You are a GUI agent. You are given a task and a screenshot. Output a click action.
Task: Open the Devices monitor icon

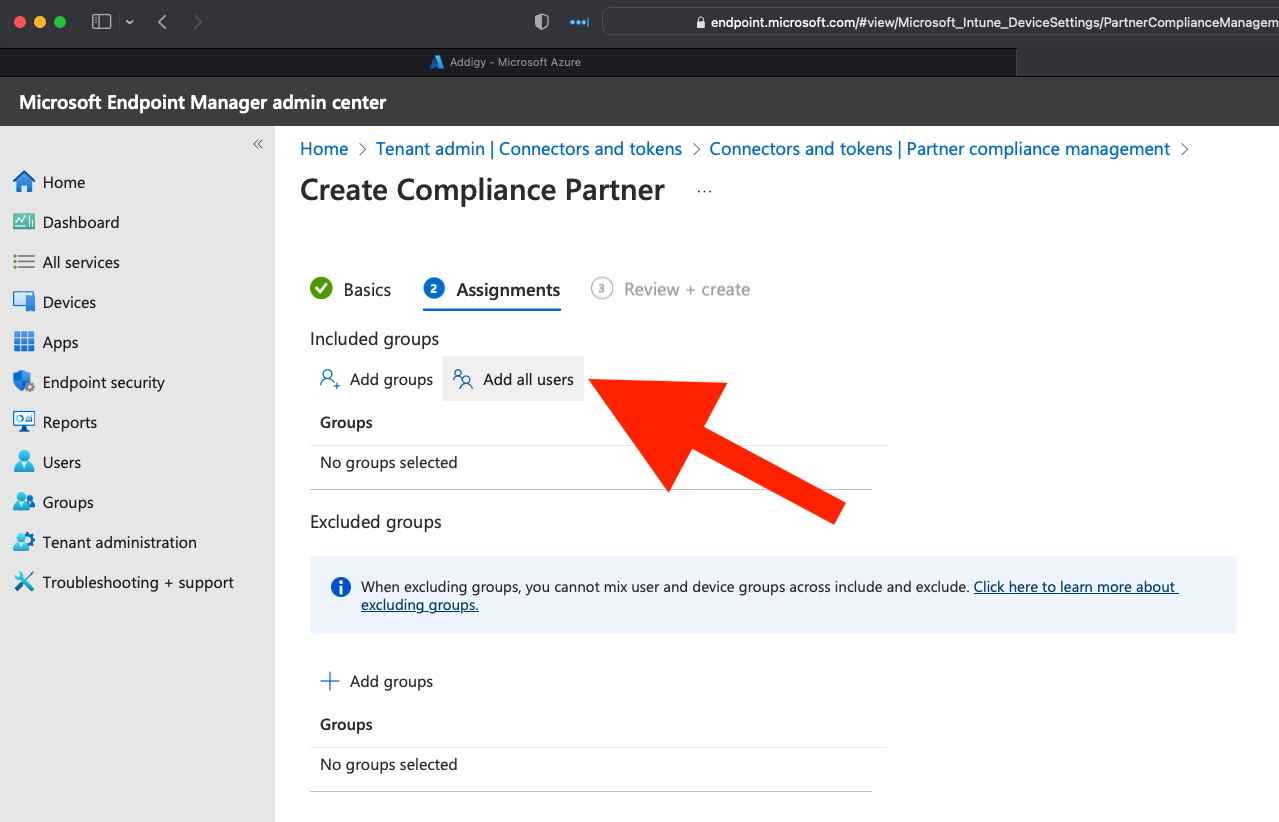tap(24, 302)
